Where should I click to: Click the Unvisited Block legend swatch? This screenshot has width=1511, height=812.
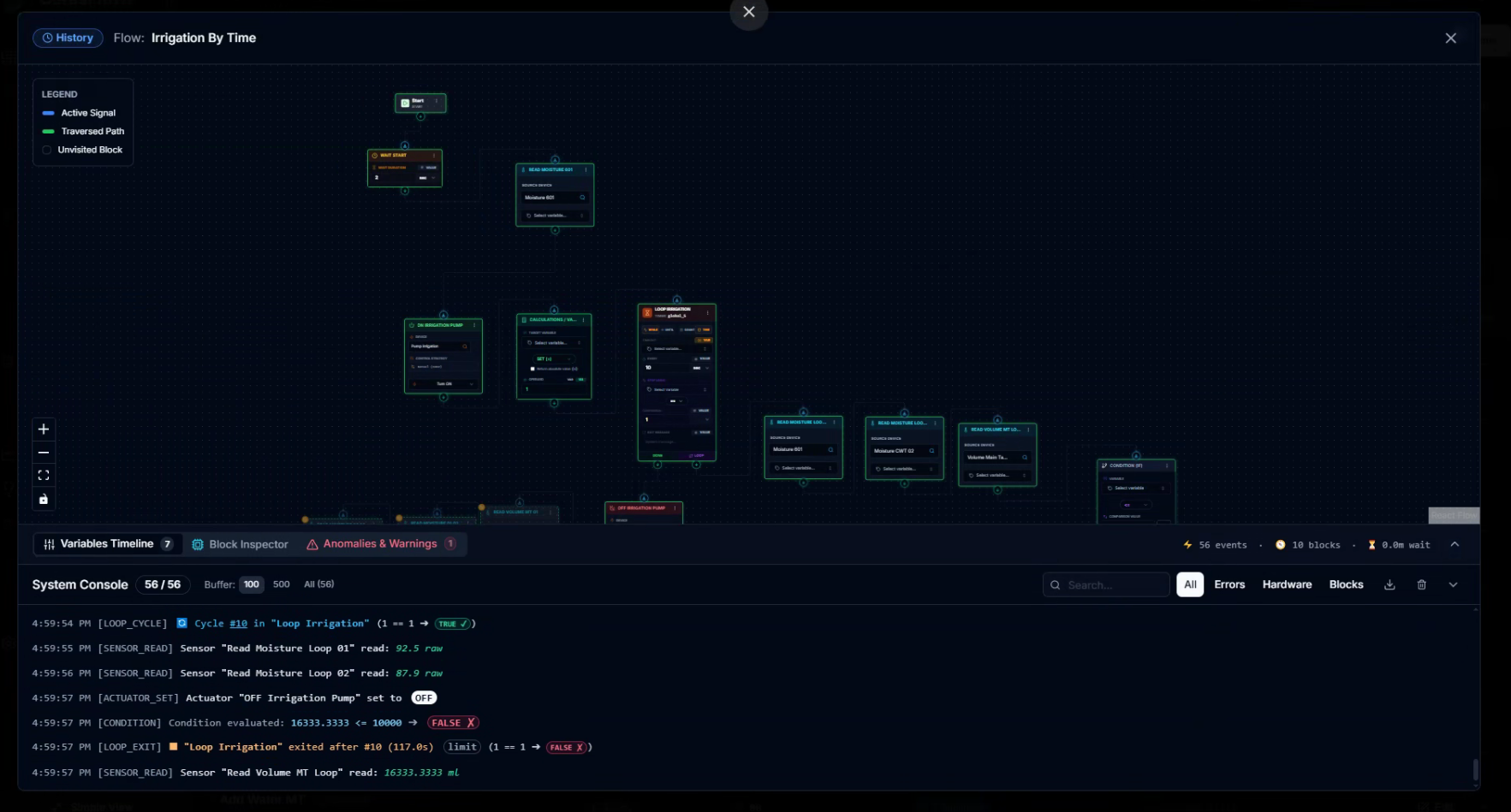tap(47, 150)
